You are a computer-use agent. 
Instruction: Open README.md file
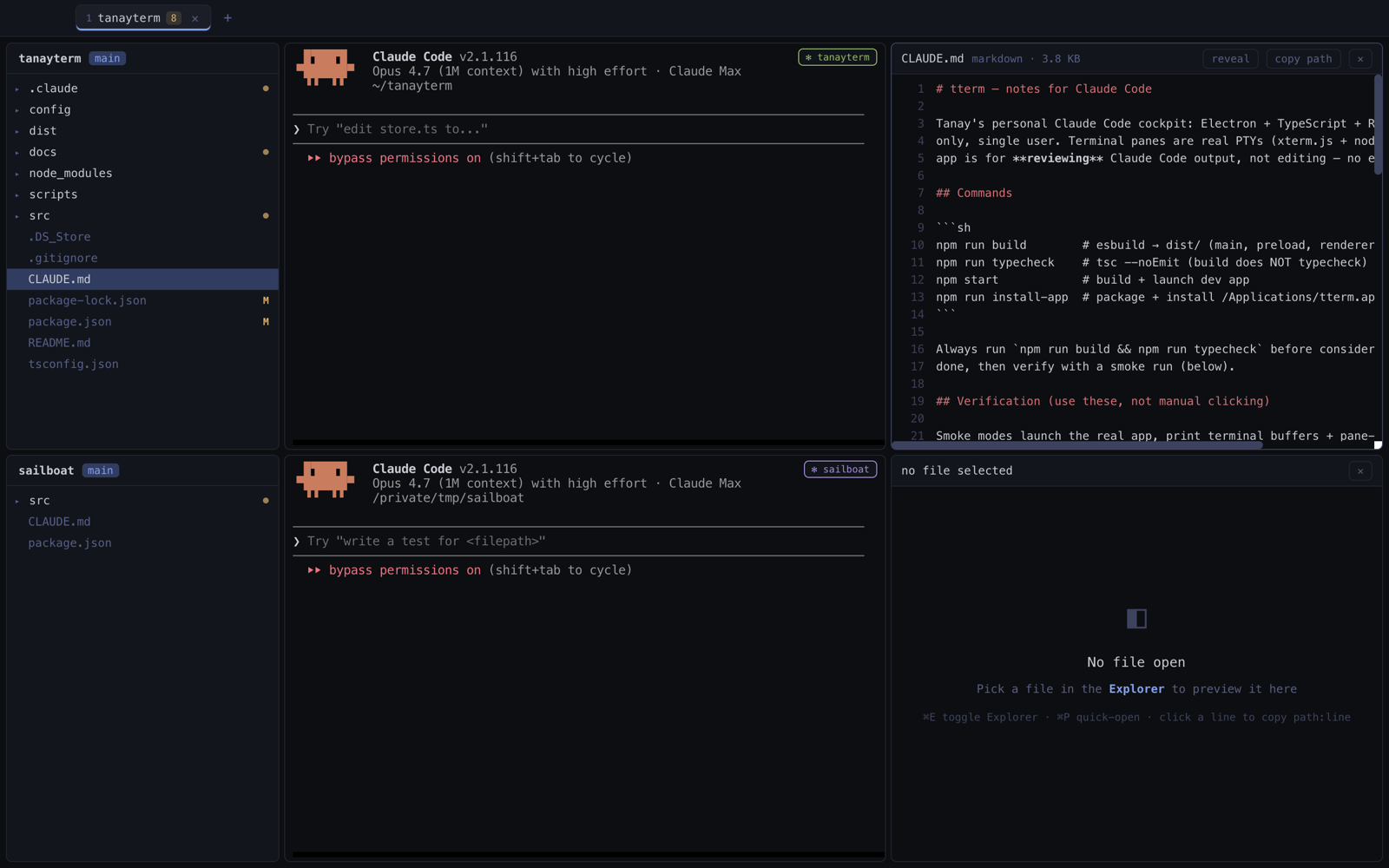coord(142,343)
